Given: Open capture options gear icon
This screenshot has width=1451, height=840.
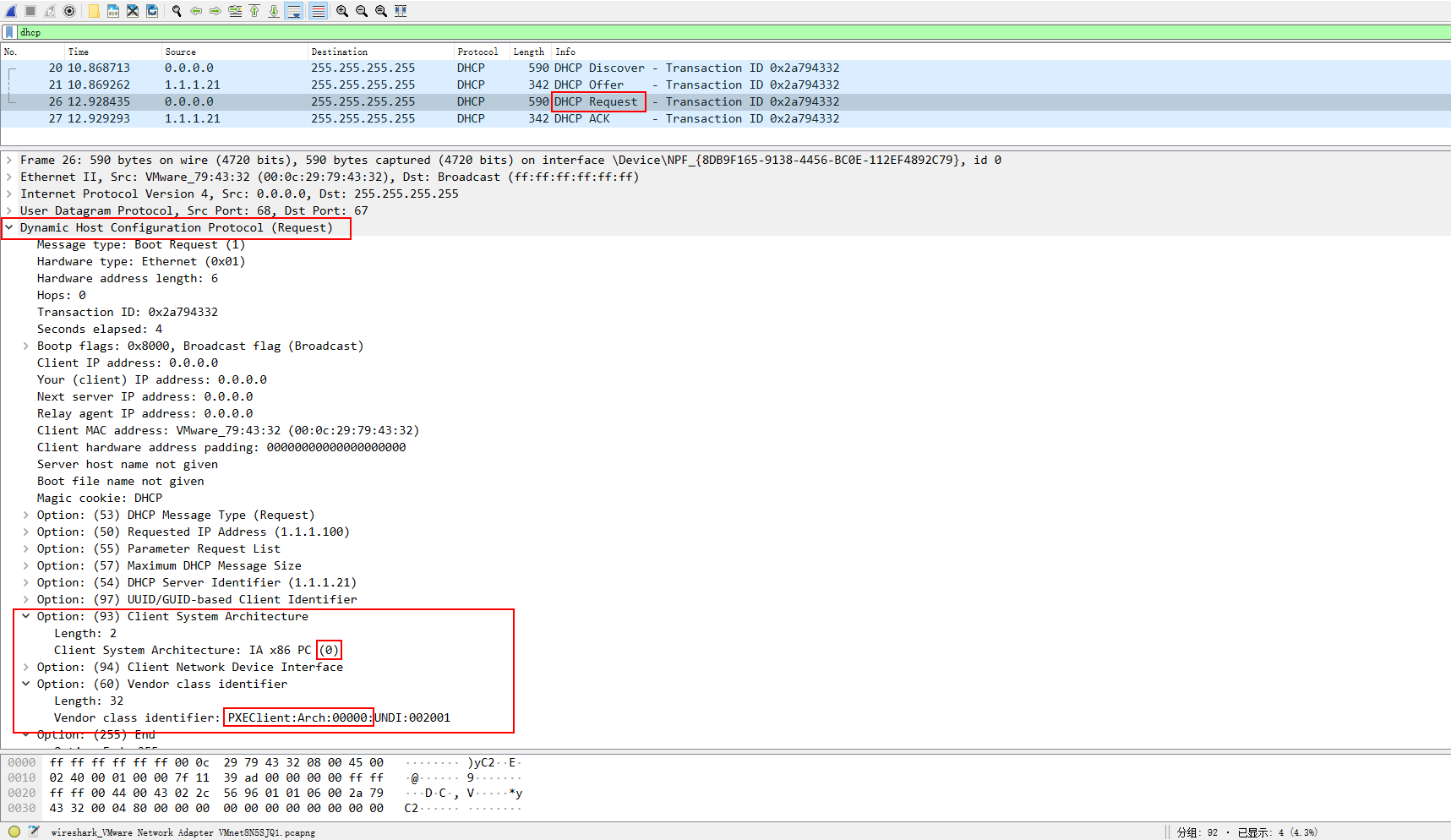Looking at the screenshot, I should [69, 11].
